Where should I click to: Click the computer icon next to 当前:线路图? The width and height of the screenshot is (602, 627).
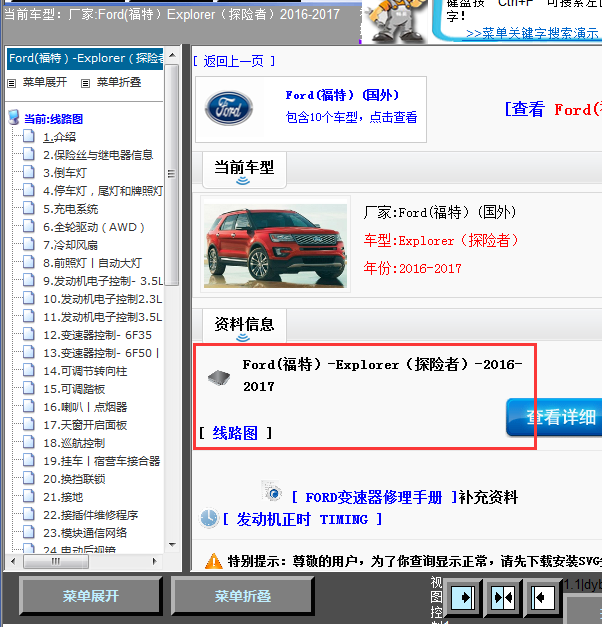pyautogui.click(x=14, y=118)
